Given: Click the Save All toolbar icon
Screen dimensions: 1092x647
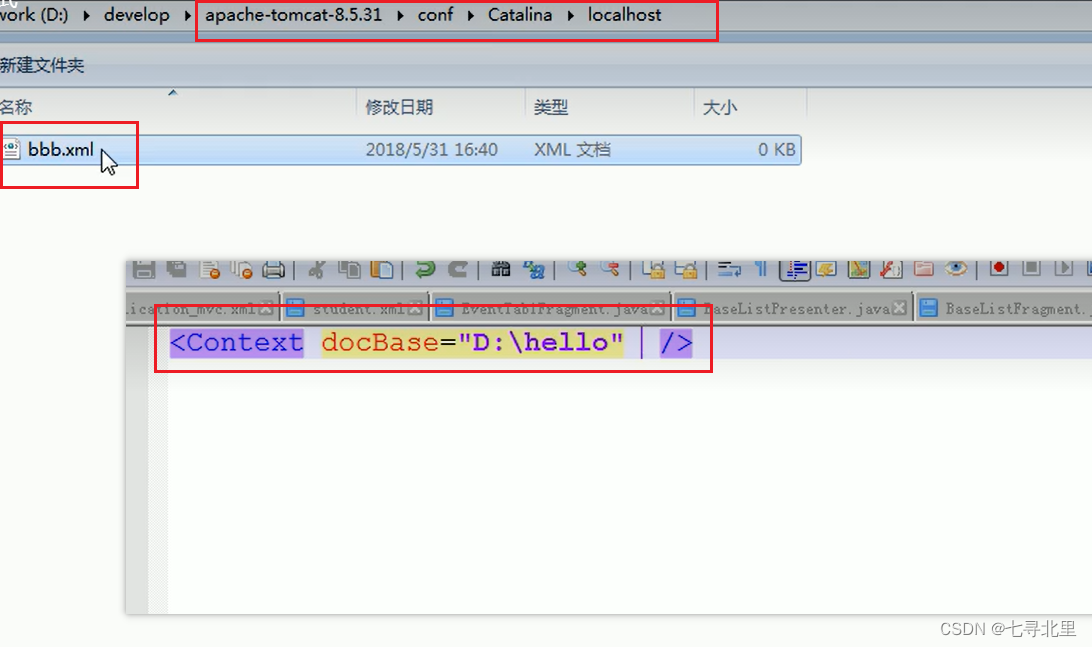Looking at the screenshot, I should tap(177, 269).
